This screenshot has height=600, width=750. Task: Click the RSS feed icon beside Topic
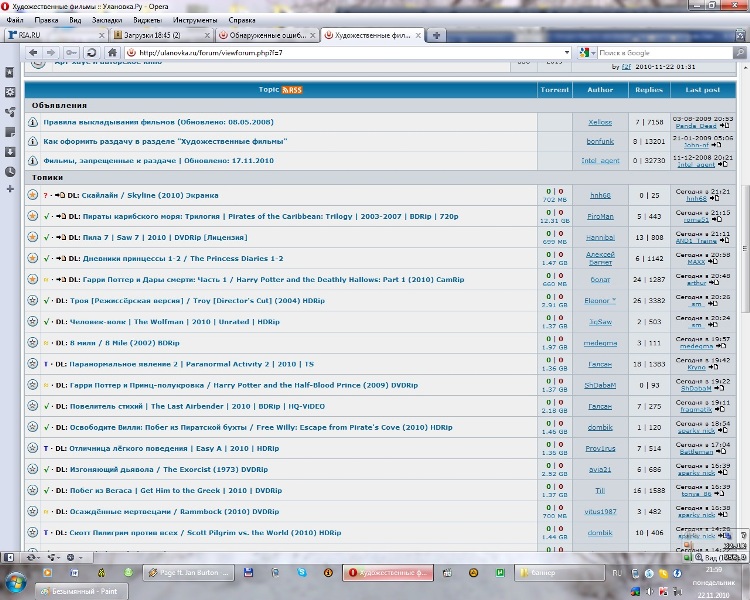coord(292,90)
